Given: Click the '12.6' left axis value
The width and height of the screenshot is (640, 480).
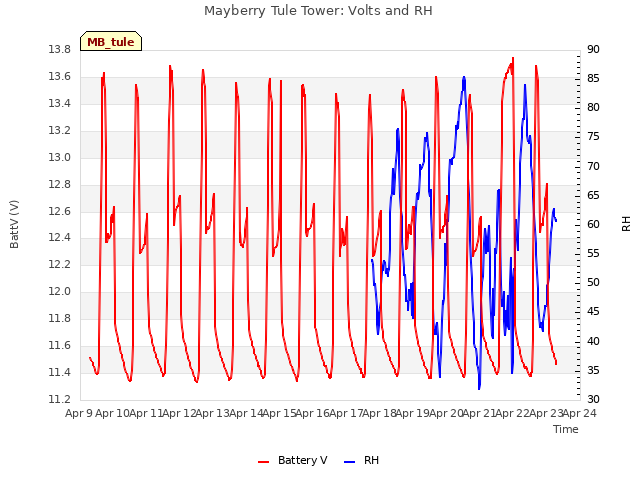Looking at the screenshot, I should tap(60, 211).
